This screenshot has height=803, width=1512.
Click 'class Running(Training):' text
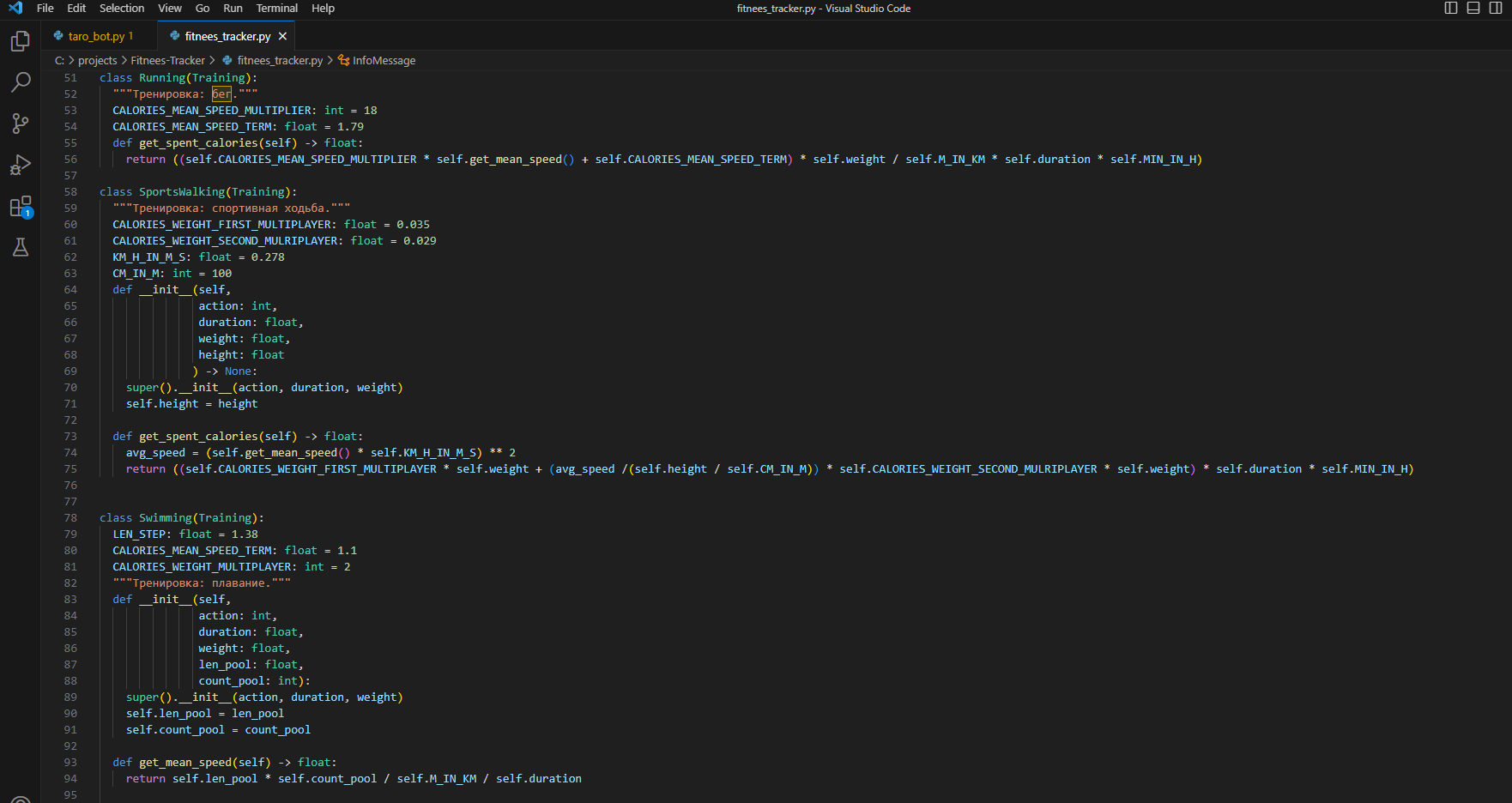pyautogui.click(x=178, y=77)
